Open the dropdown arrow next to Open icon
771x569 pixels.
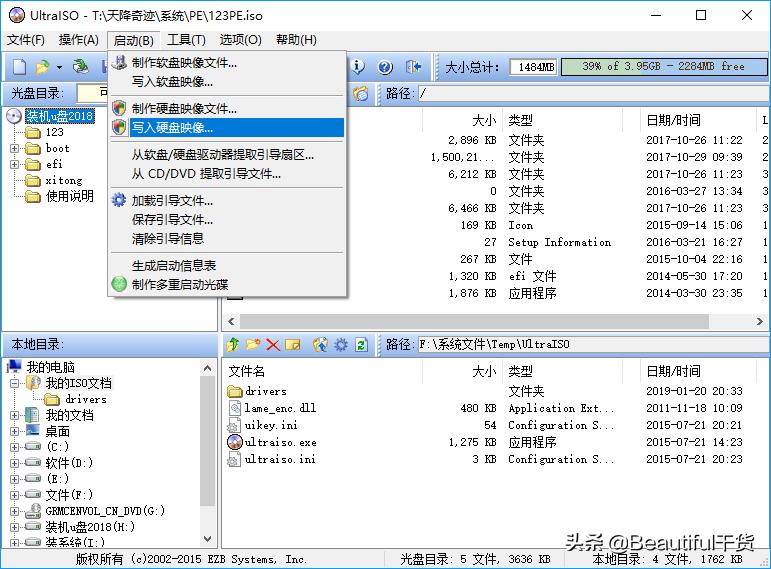[59, 67]
